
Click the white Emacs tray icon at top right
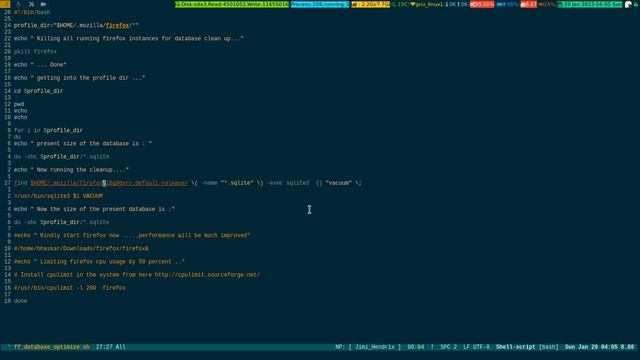point(628,4)
